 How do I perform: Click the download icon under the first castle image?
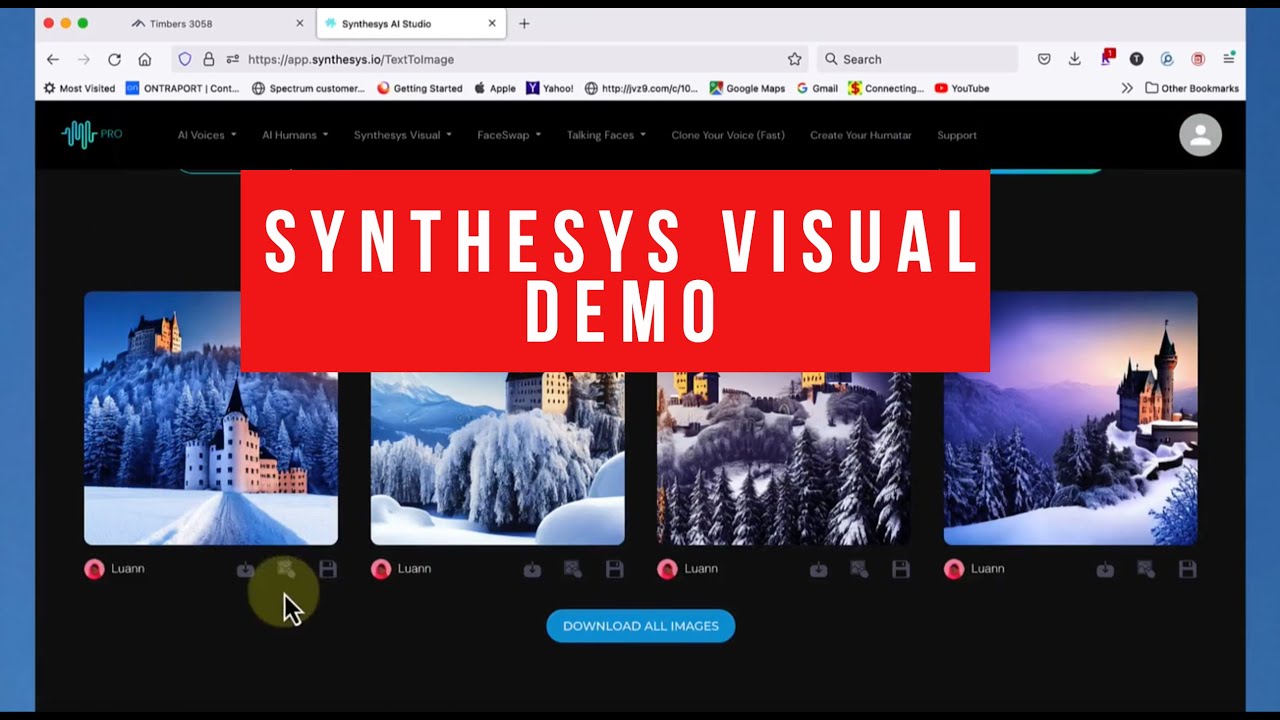tap(245, 569)
